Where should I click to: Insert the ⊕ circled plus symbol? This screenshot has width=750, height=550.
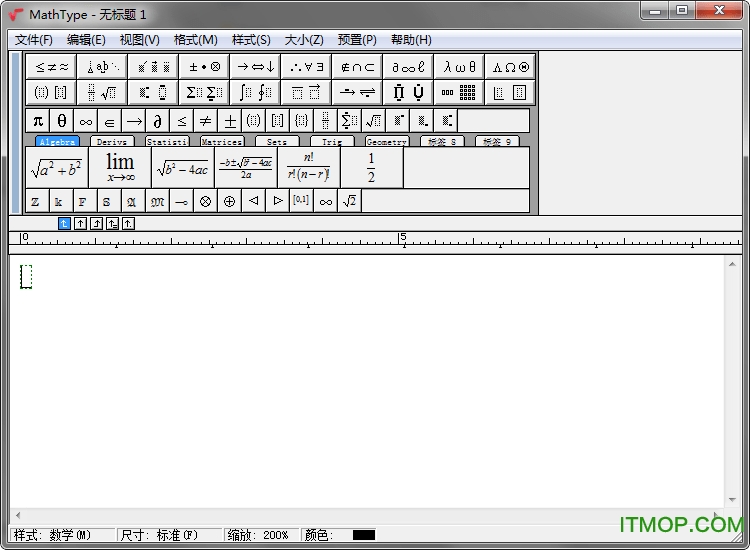pos(230,201)
